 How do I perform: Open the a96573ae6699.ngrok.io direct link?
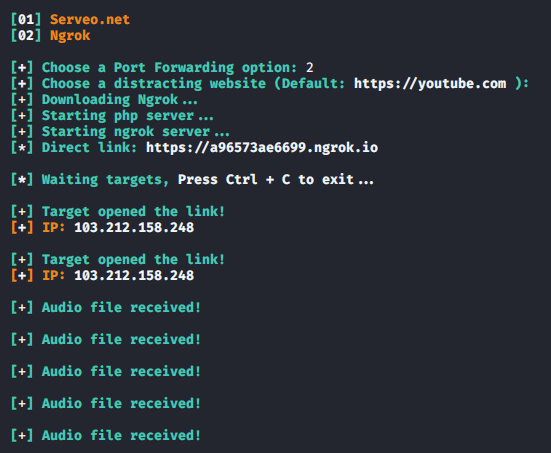pos(262,148)
